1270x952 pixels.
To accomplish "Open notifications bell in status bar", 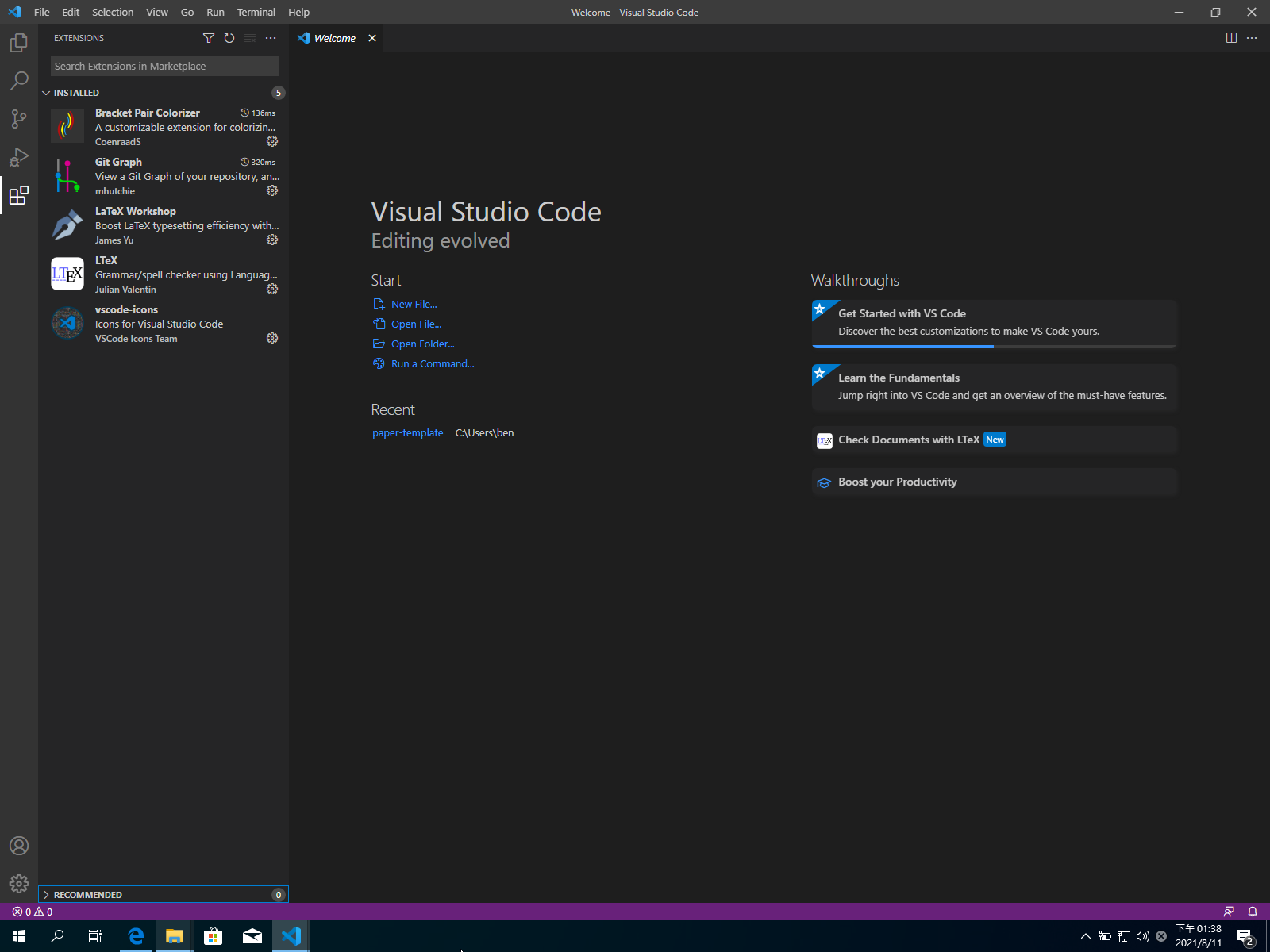I will pyautogui.click(x=1253, y=912).
